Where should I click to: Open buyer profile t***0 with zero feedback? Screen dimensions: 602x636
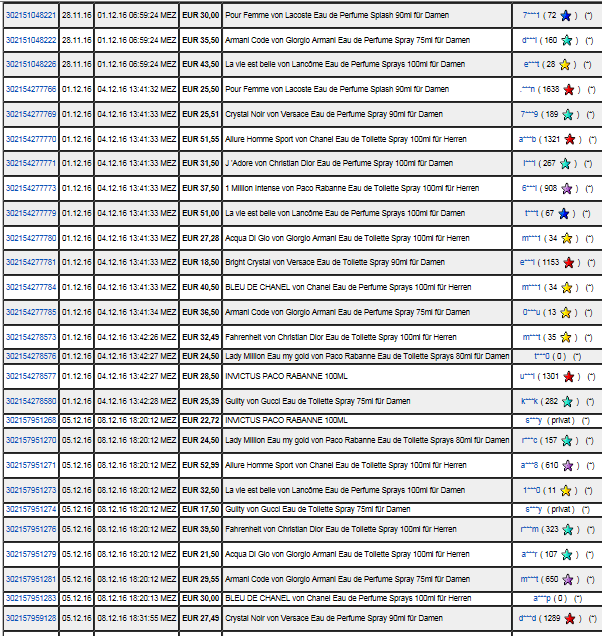(542, 357)
